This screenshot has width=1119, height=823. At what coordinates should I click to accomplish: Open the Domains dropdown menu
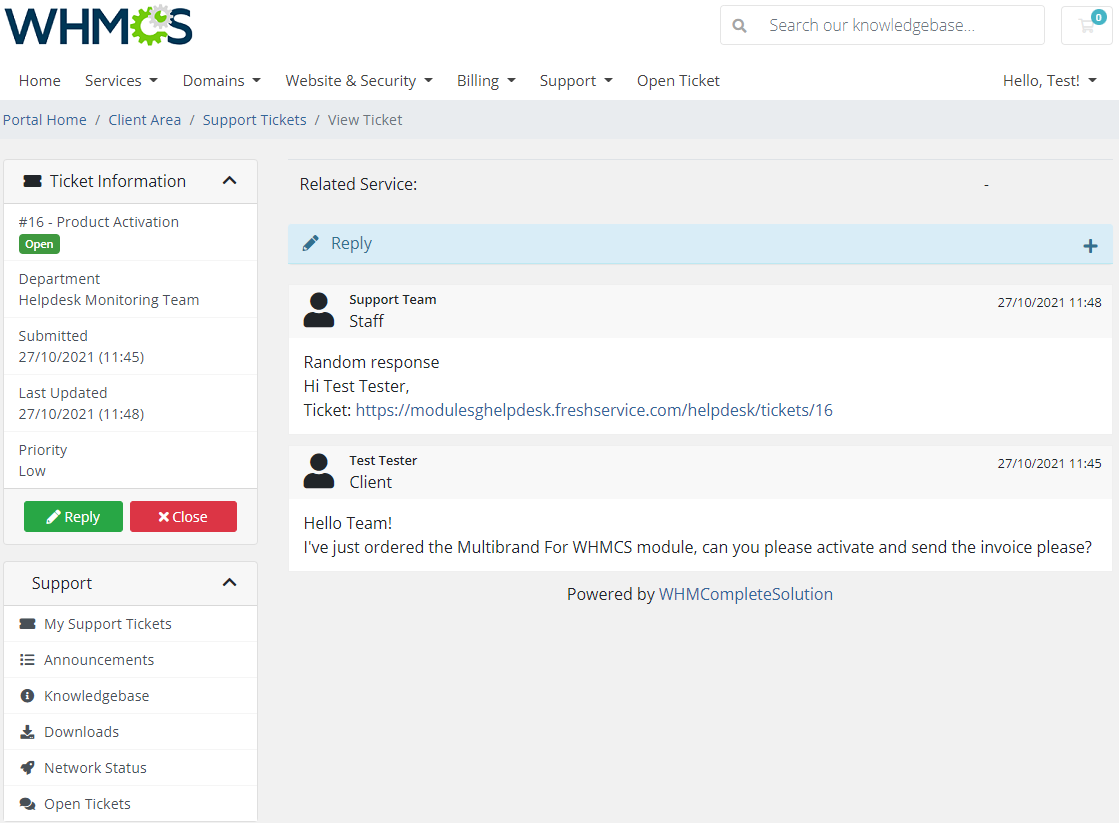pos(221,81)
